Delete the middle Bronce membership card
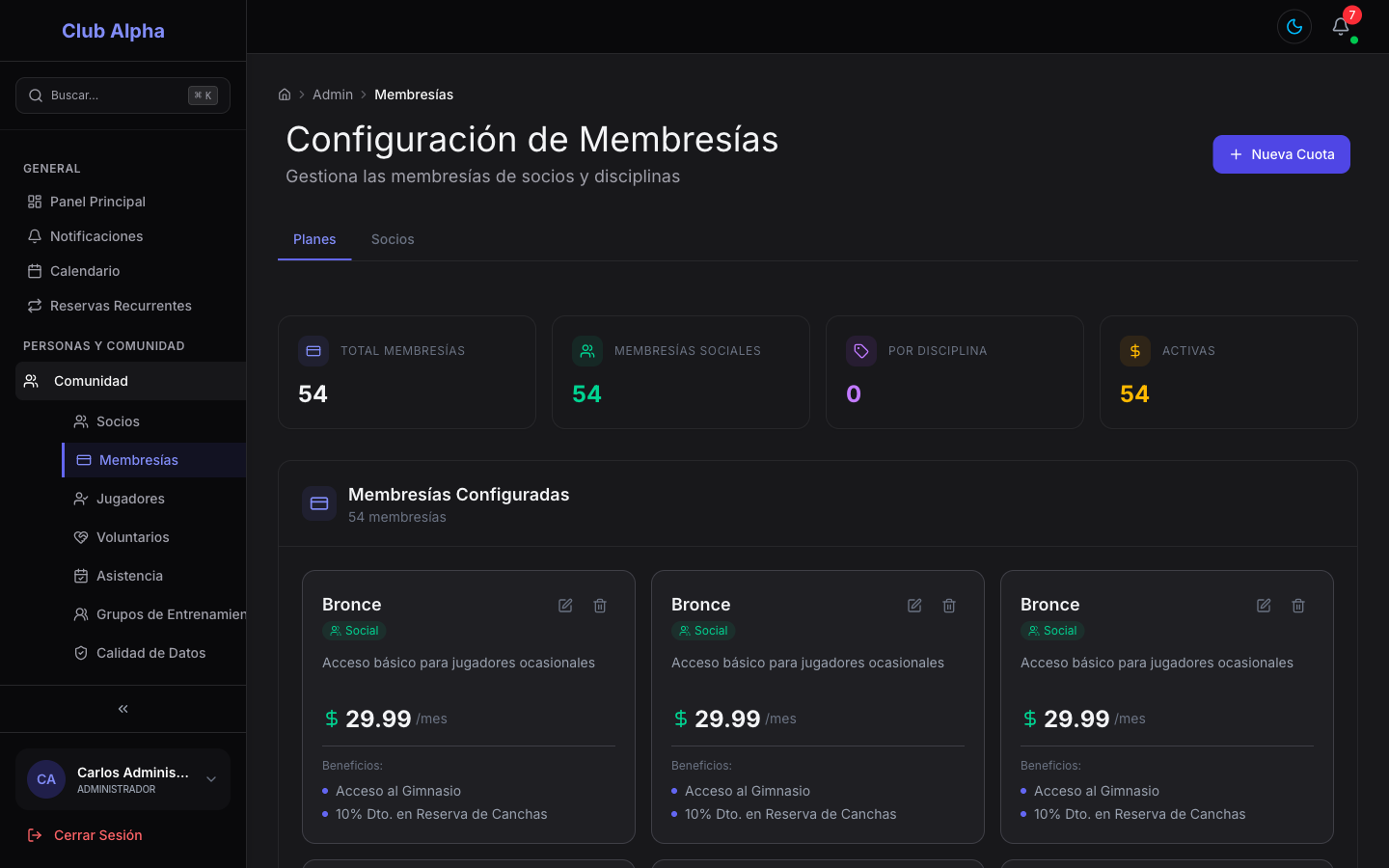This screenshot has width=1389, height=868. 949,606
